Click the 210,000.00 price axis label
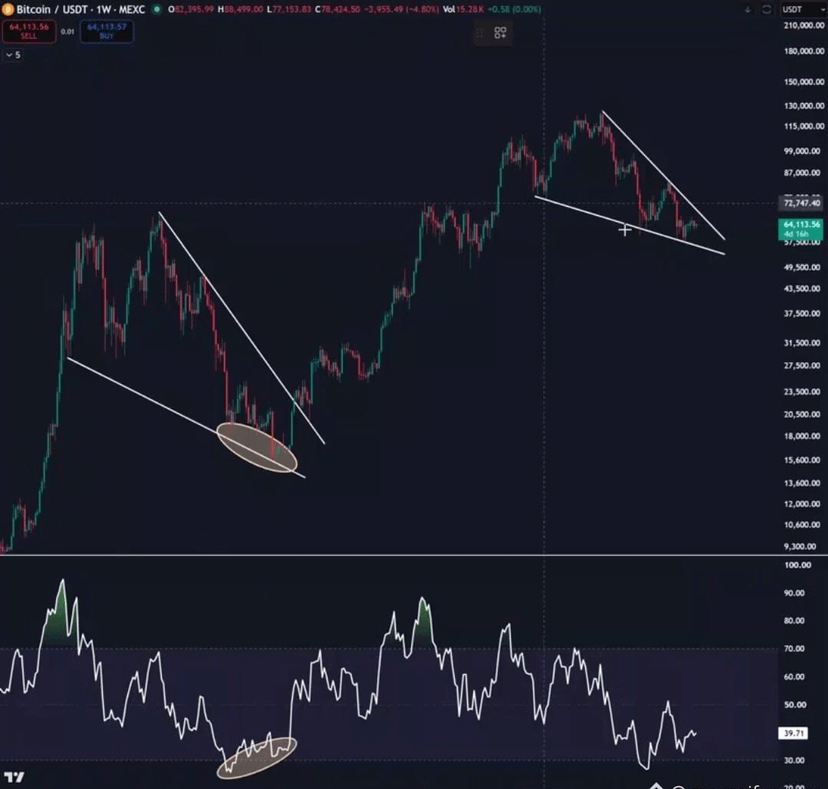This screenshot has width=828, height=789. 804,25
